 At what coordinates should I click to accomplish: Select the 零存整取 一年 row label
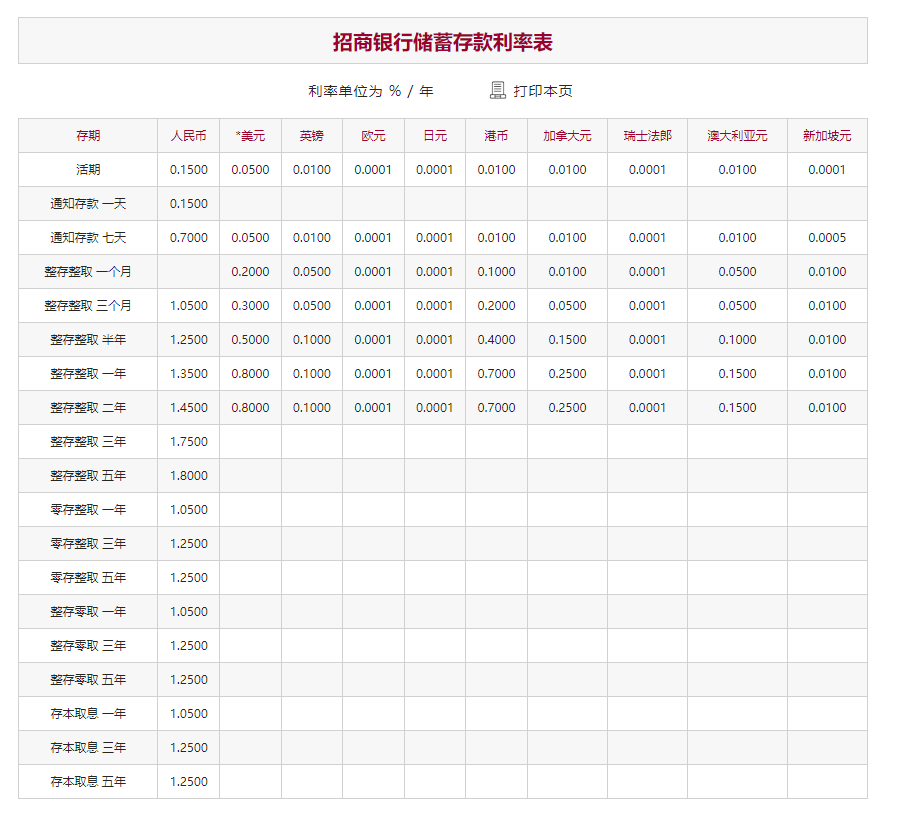[x=88, y=509]
